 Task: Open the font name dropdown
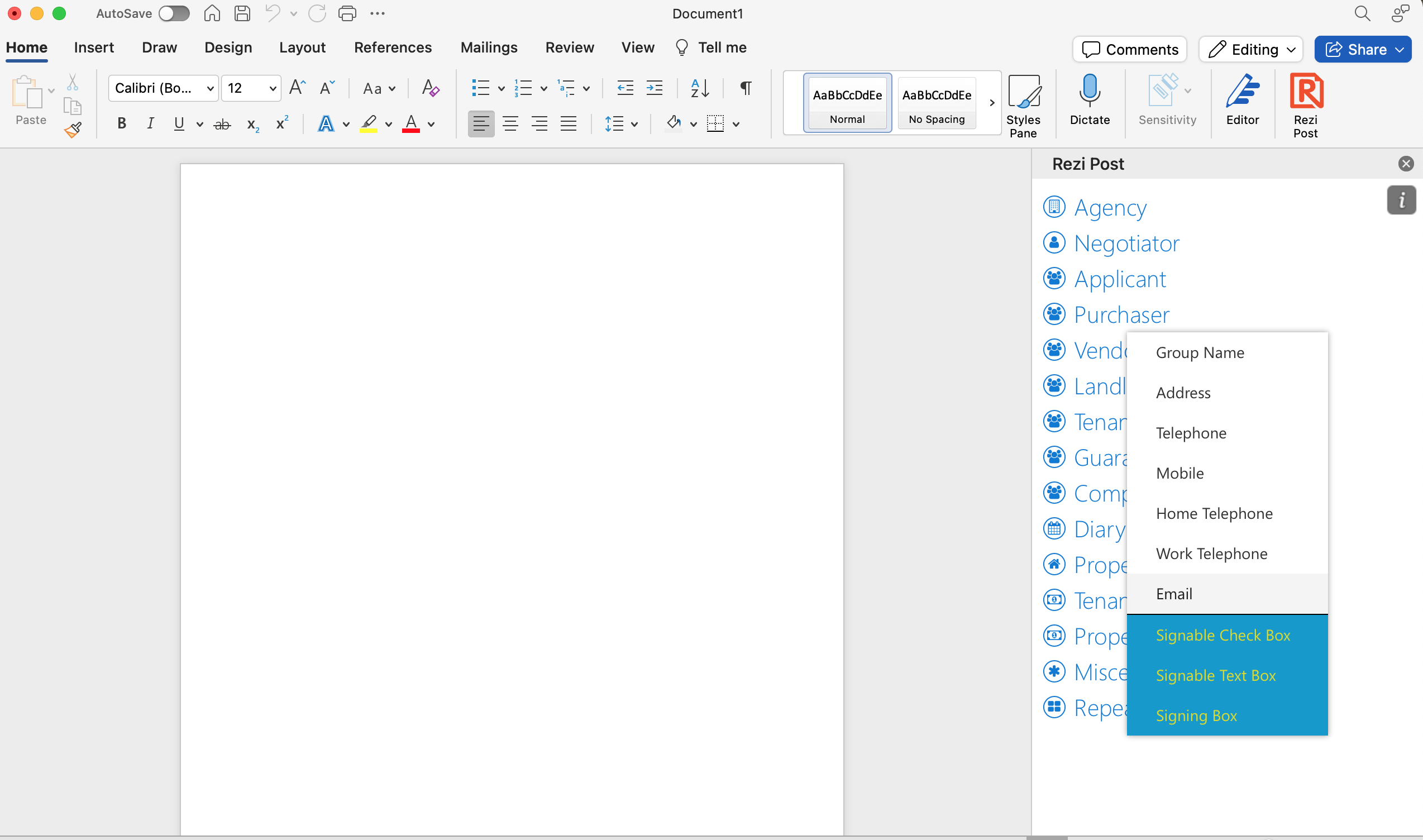tap(210, 88)
